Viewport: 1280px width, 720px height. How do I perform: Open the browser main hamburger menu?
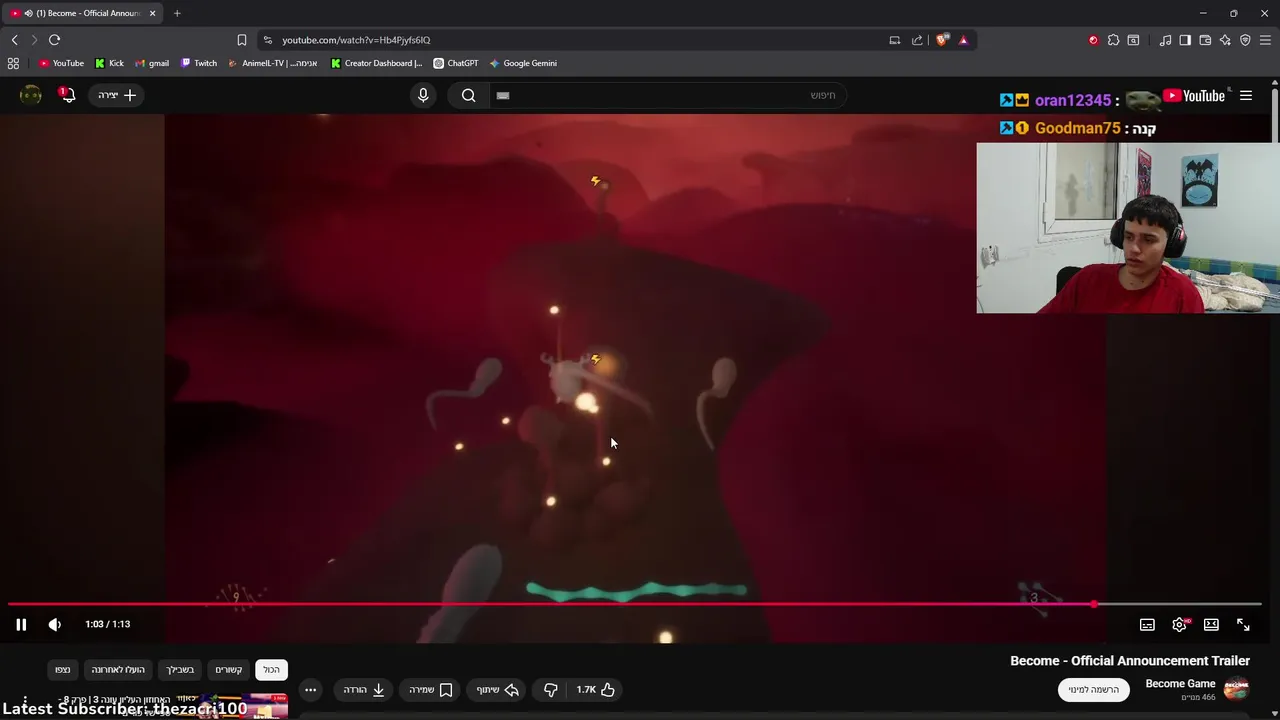coord(1265,40)
